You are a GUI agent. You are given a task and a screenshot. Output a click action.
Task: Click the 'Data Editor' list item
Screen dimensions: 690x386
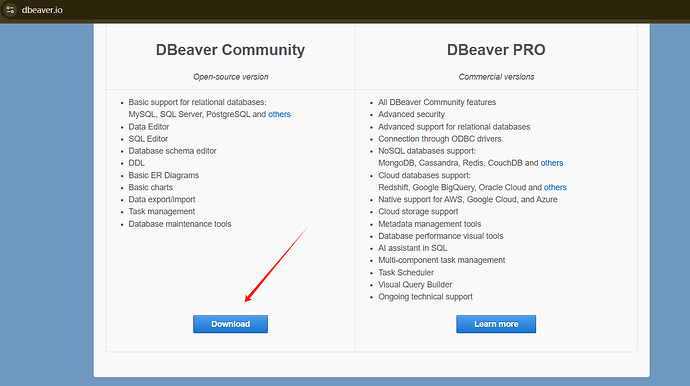click(x=149, y=127)
